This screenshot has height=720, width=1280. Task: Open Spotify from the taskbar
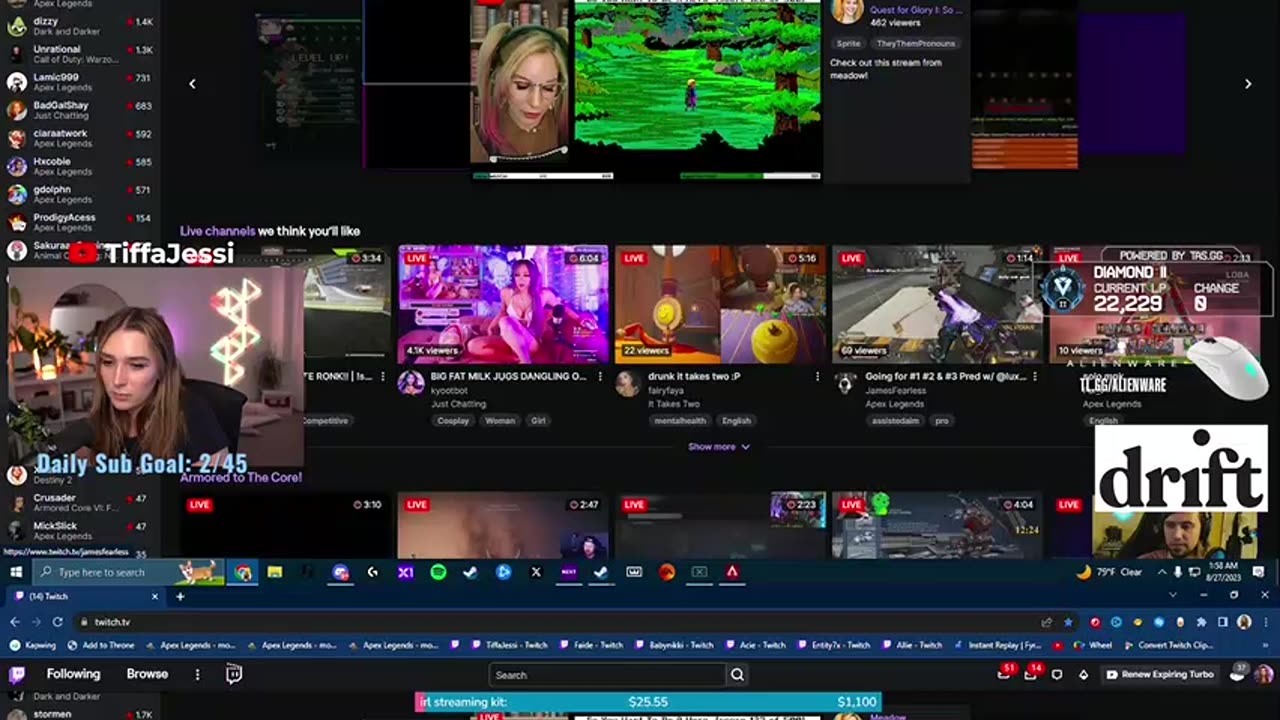[x=438, y=572]
